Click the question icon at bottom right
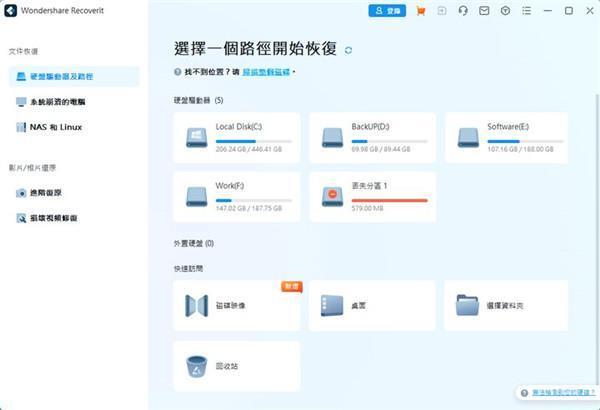Screen dimensions: 600x410 coord(525,393)
